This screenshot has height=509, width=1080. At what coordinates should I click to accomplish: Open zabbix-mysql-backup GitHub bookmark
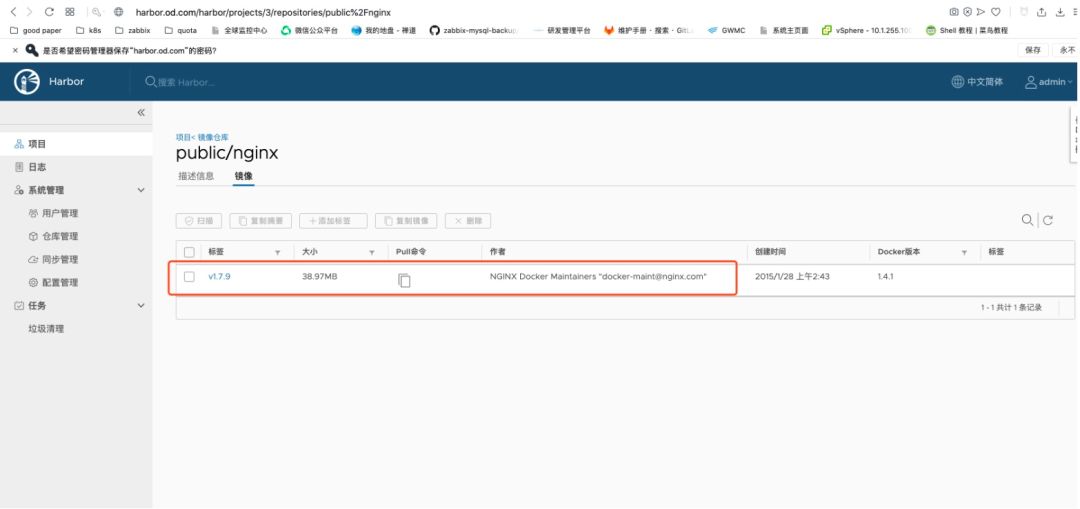[474, 30]
